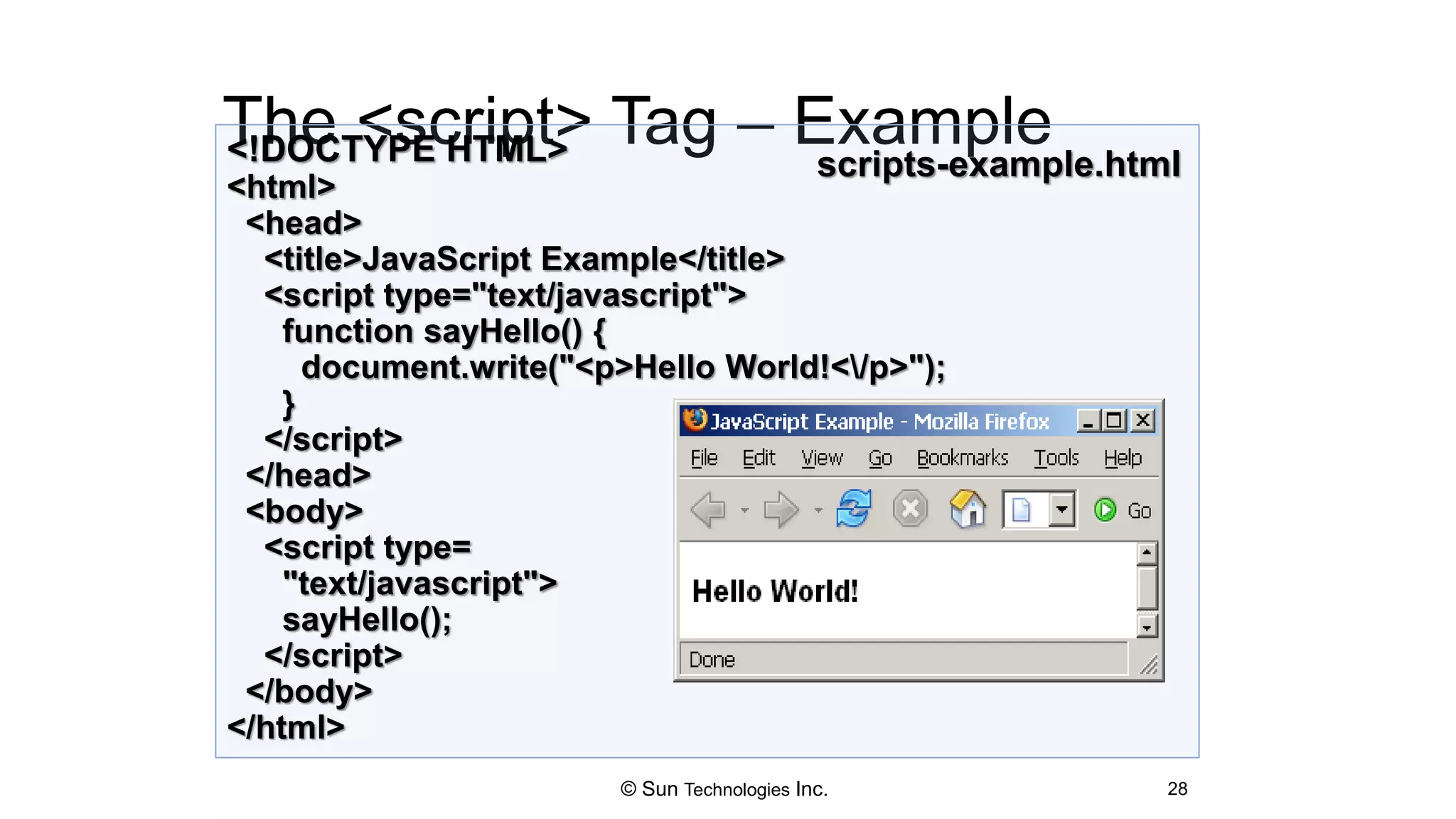Click the '</head>' closing tag line
1456x819 pixels.
tap(309, 476)
